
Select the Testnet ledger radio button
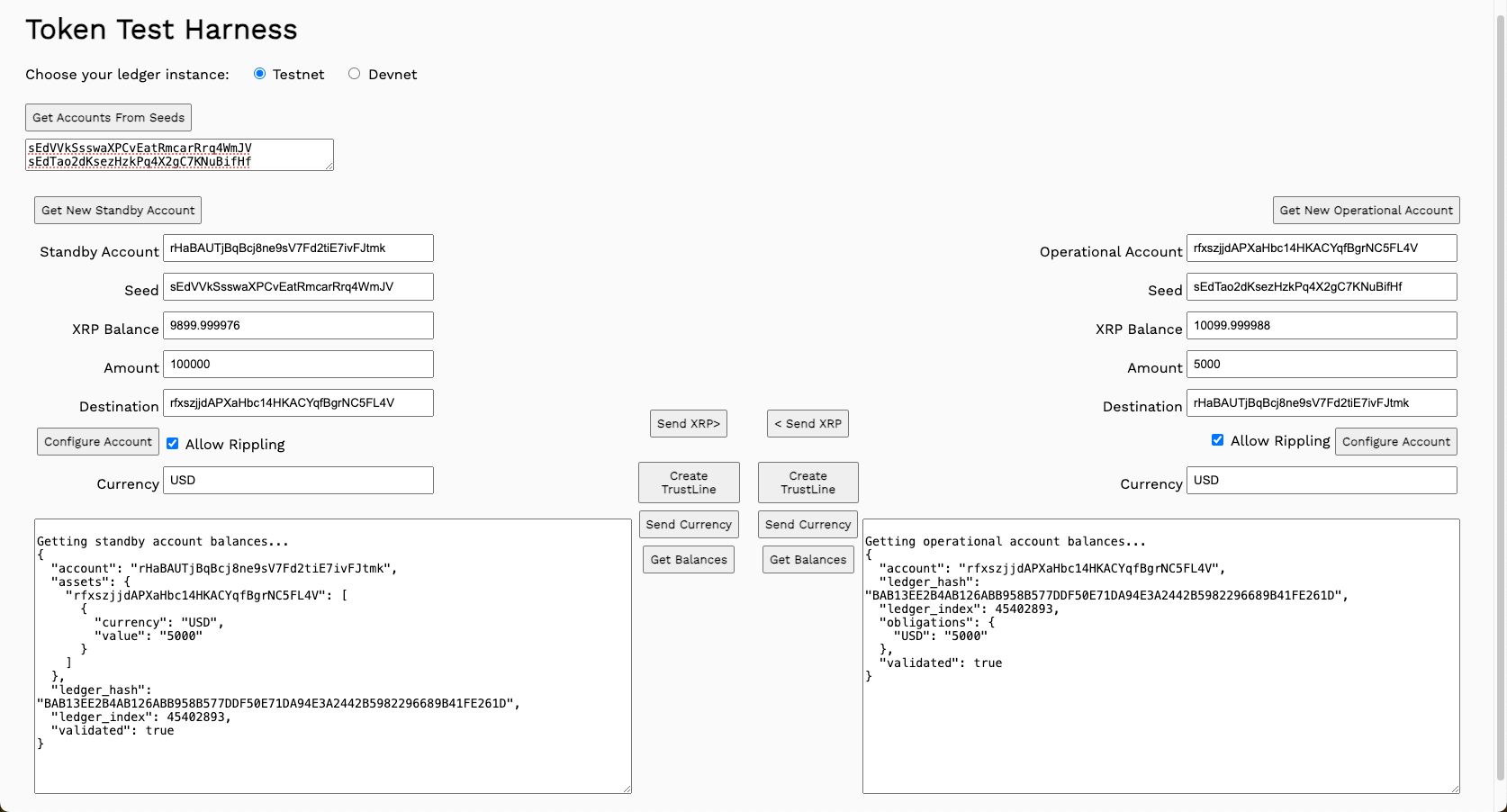pos(259,74)
